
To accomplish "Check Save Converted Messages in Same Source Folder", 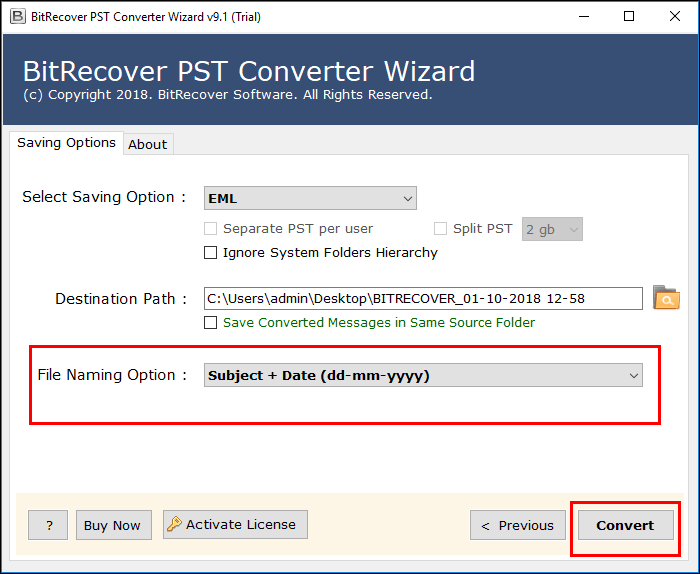I will [211, 323].
